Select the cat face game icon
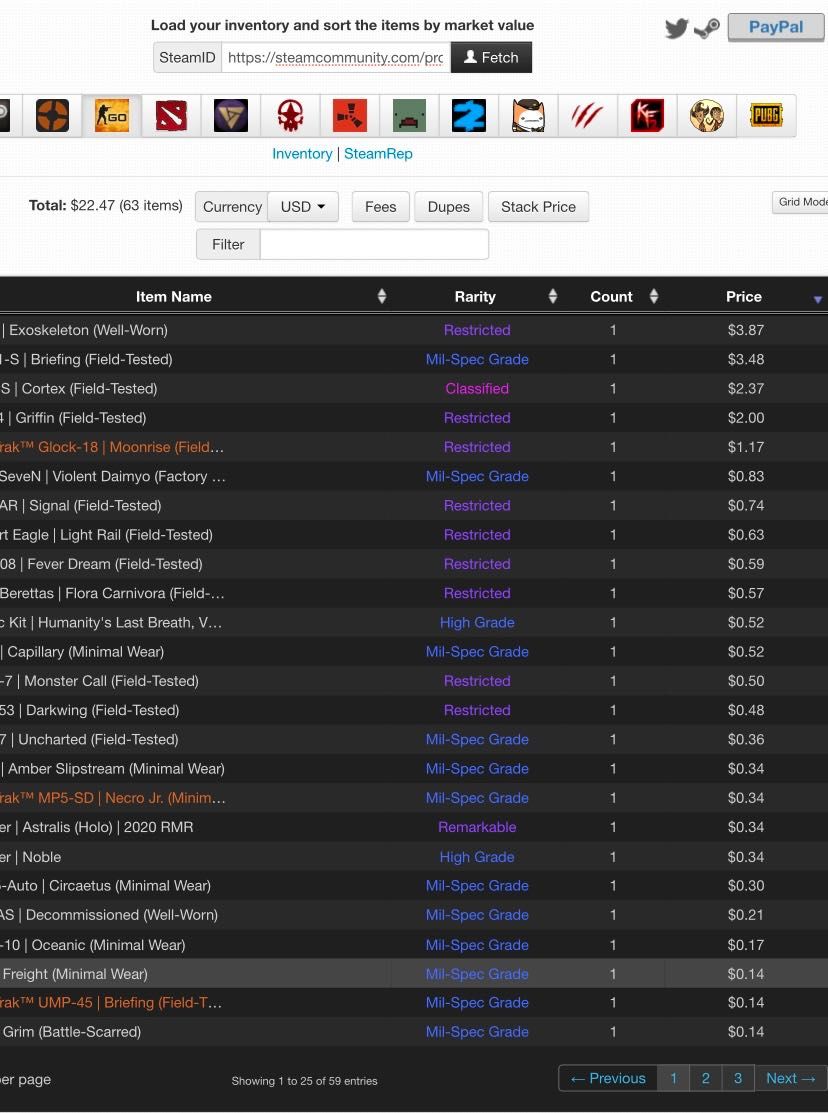Screen dimensions: 828x1113 (x=528, y=115)
